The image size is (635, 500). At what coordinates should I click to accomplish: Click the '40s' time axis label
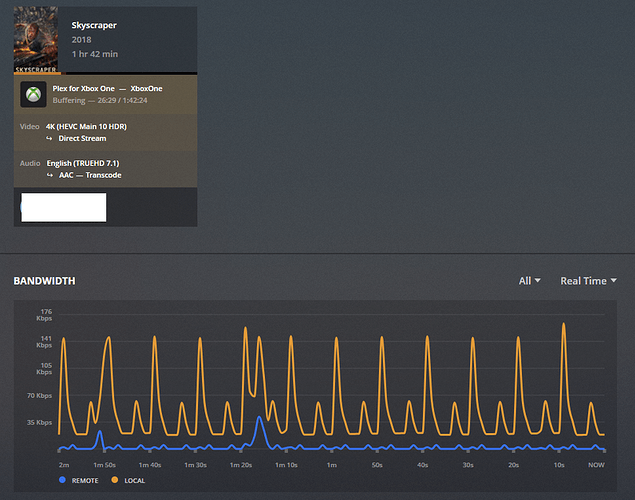coord(422,465)
